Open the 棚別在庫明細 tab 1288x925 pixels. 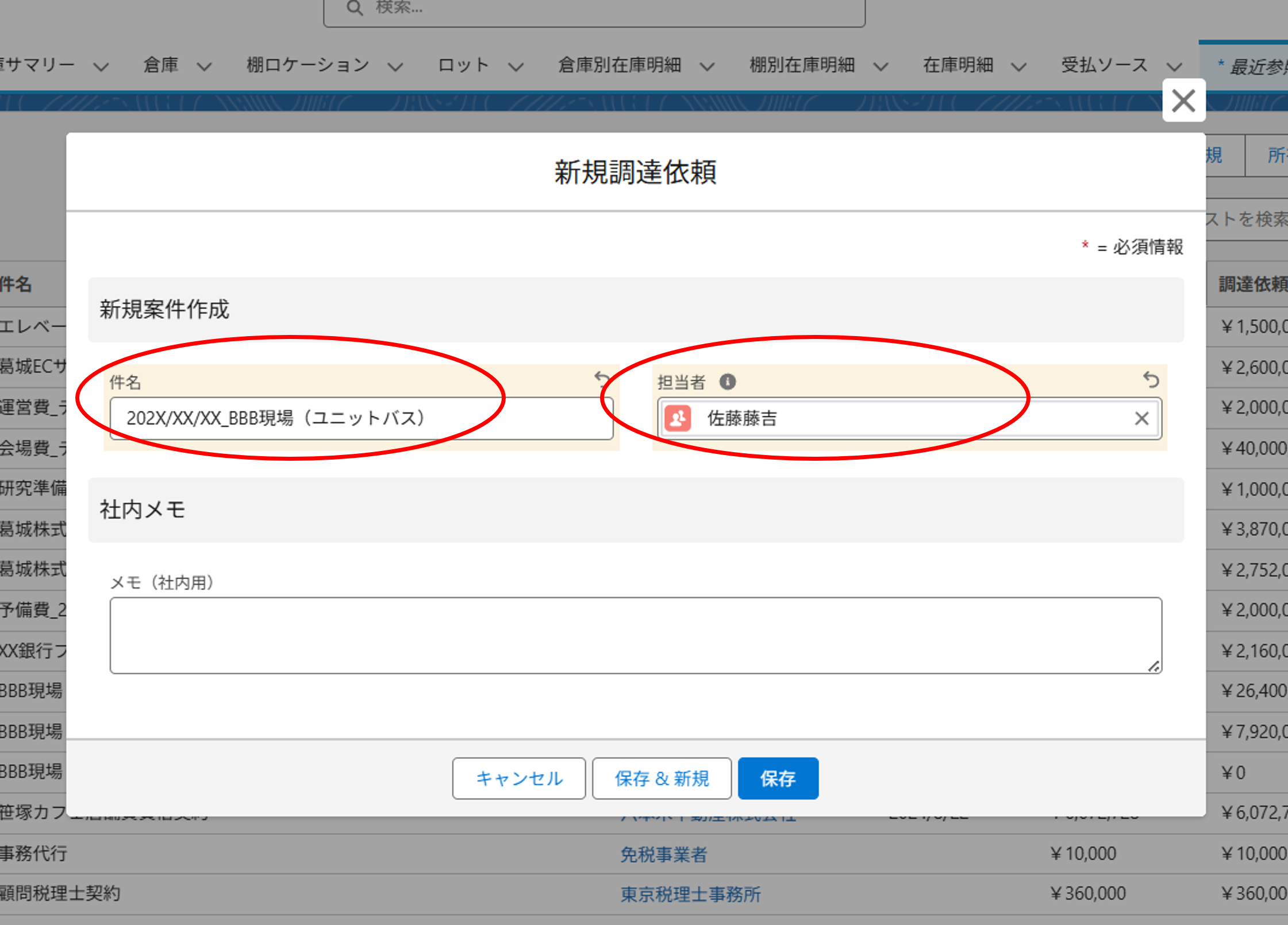(802, 65)
